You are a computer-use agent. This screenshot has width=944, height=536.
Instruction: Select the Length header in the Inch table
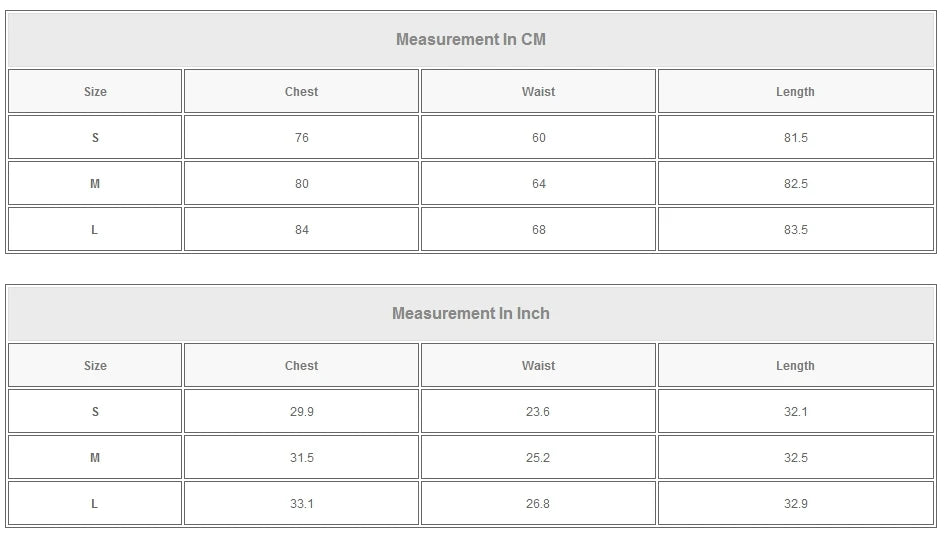click(x=795, y=366)
